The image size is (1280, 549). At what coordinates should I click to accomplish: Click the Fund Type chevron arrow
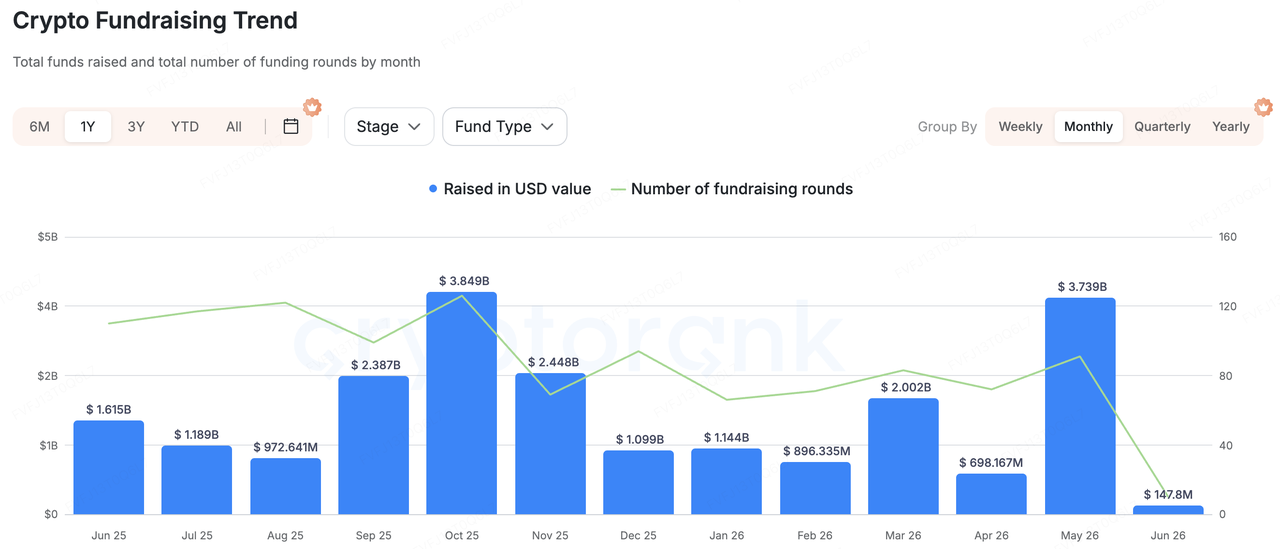point(547,127)
